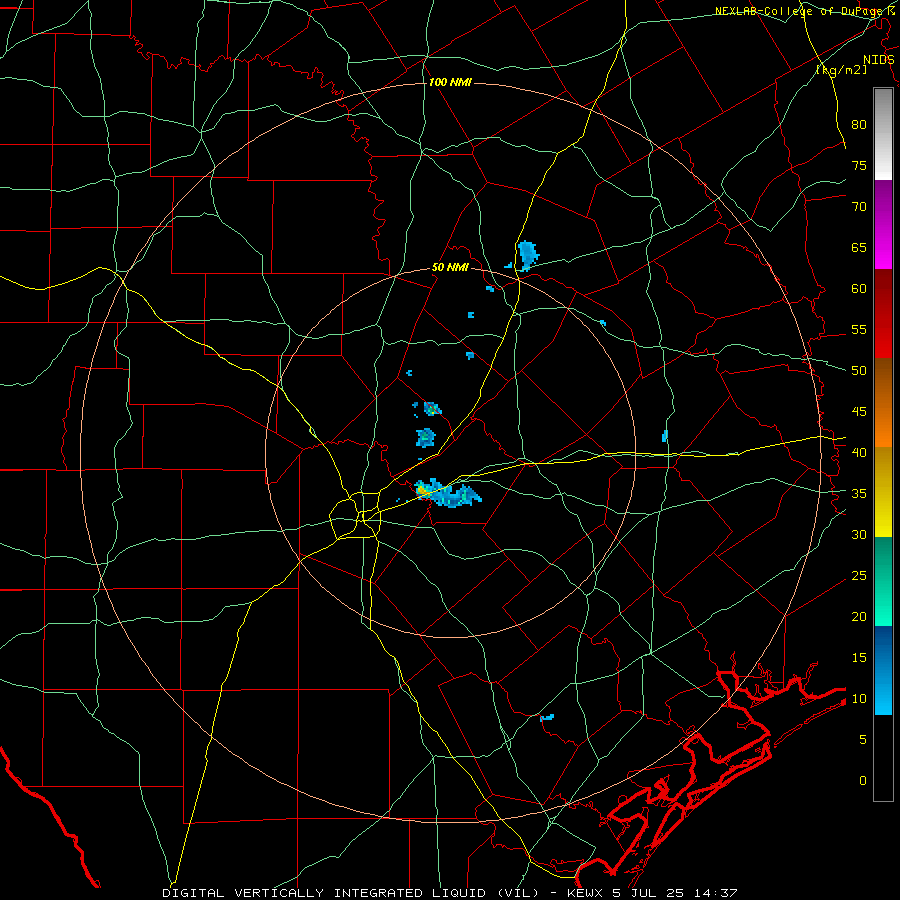
Task: Pick the blue segment of the VIL color bar
Action: tap(883, 670)
